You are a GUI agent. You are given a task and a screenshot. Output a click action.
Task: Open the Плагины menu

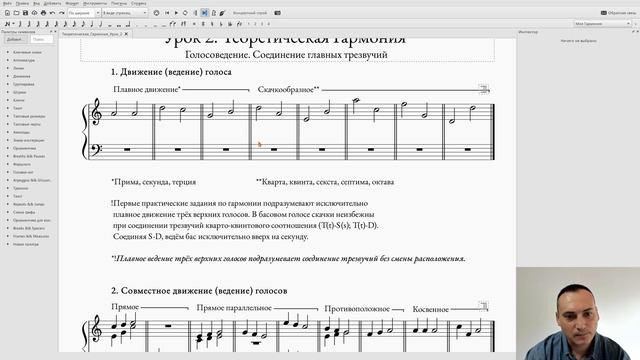pos(119,3)
